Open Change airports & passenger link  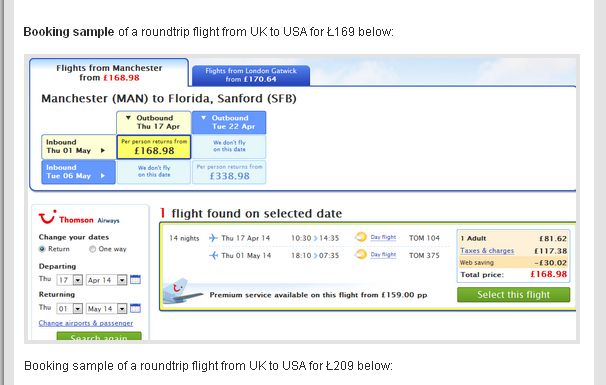(86, 323)
